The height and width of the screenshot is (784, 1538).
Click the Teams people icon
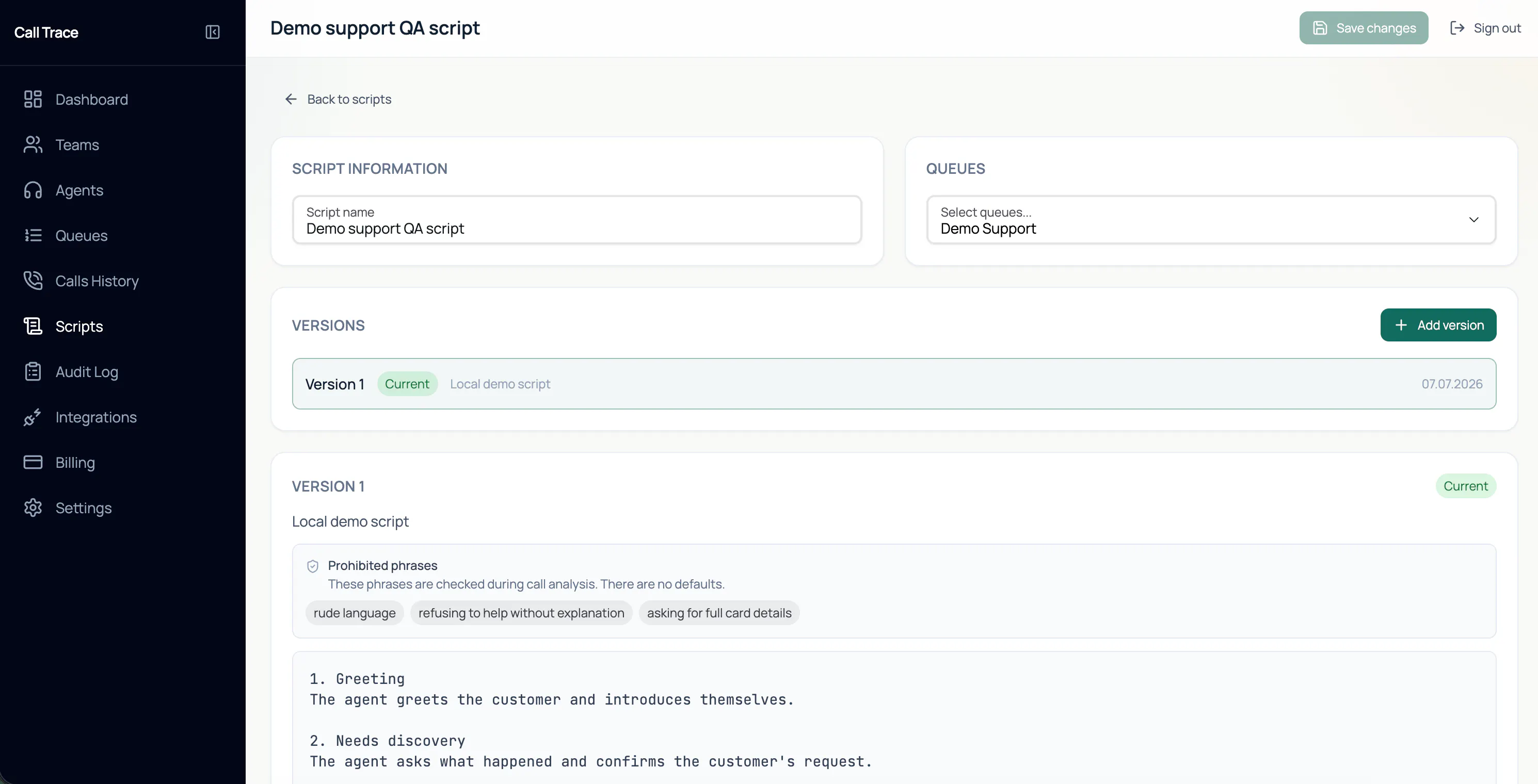pyautogui.click(x=33, y=144)
